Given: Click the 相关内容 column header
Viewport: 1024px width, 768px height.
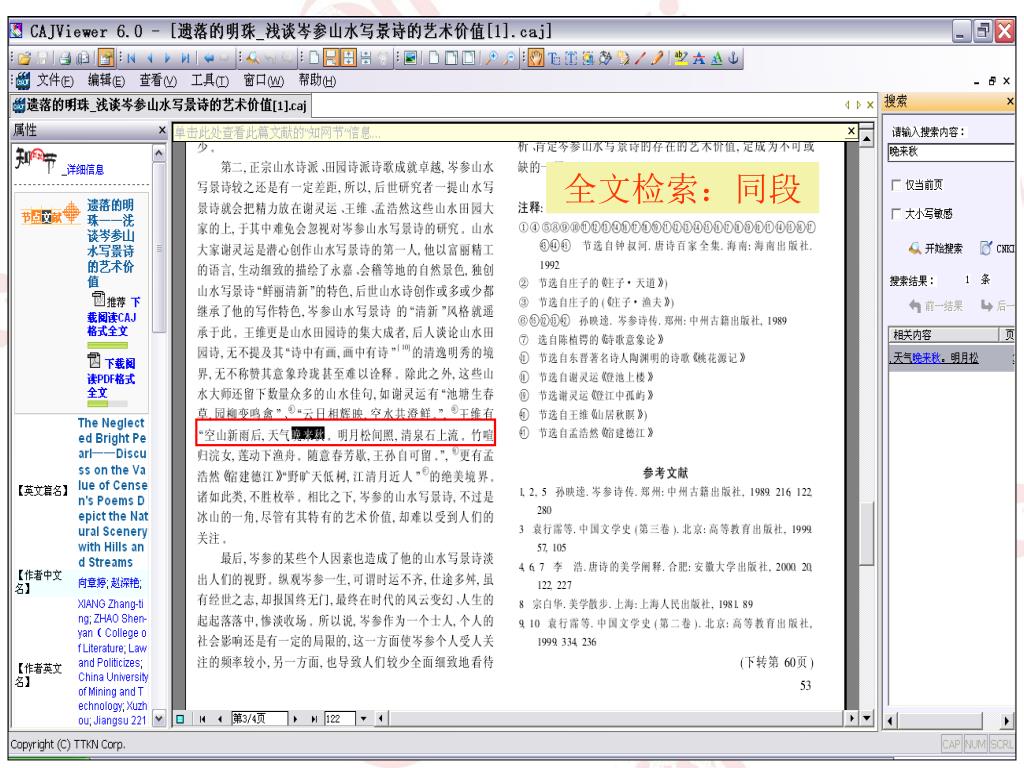Looking at the screenshot, I should pos(943,335).
